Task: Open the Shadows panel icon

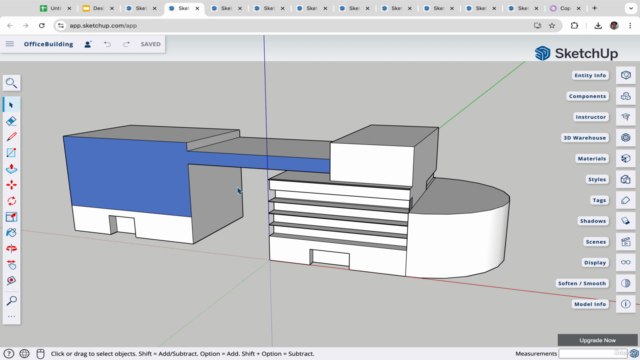Action: point(625,221)
